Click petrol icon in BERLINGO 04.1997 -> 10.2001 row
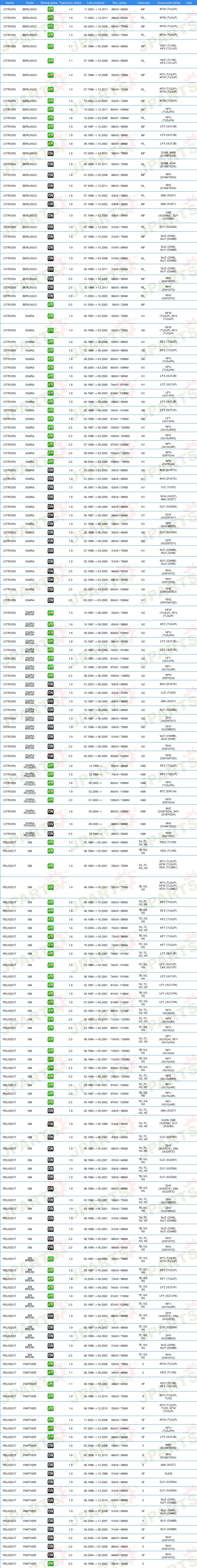 point(51,127)
